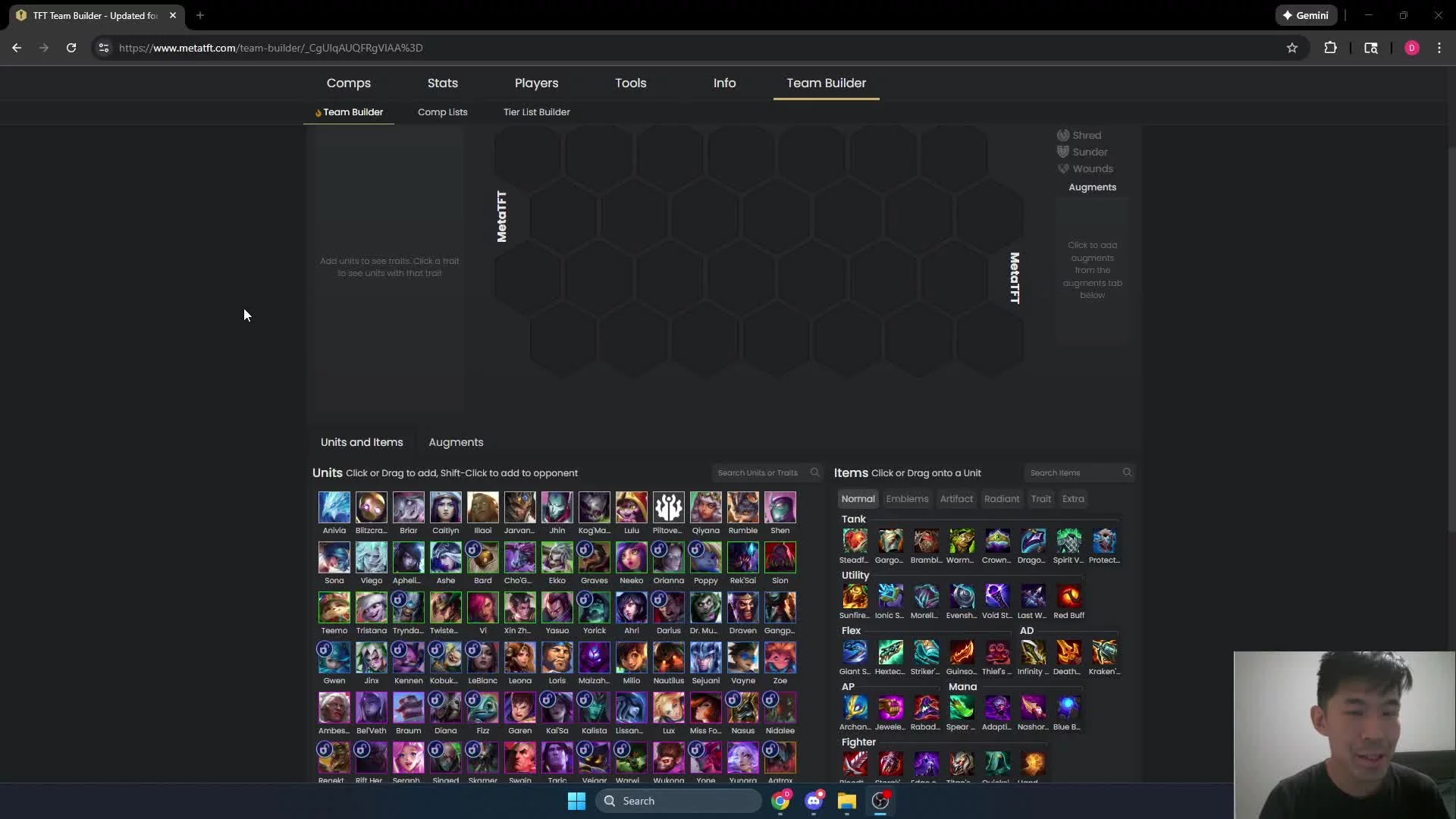This screenshot has width=1456, height=819.
Task: Switch to the Augments tab
Action: [456, 442]
